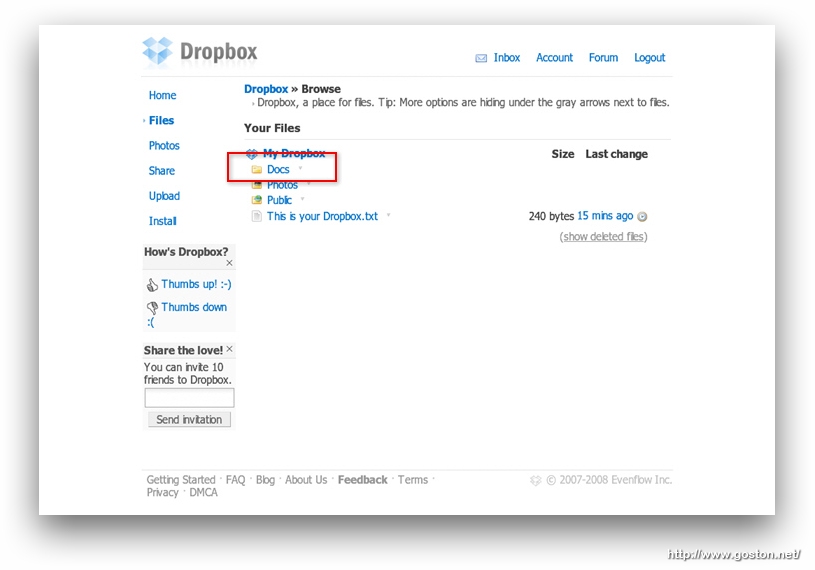This screenshot has height=570, width=815.
Task: Open Terms footer link
Action: pos(413,480)
